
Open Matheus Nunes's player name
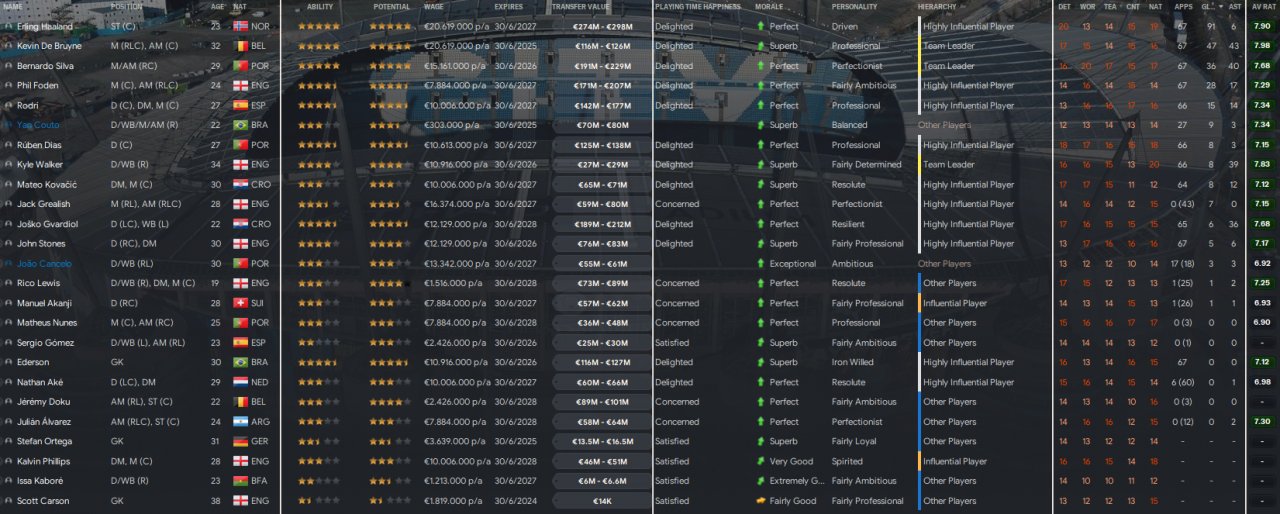tap(47, 323)
